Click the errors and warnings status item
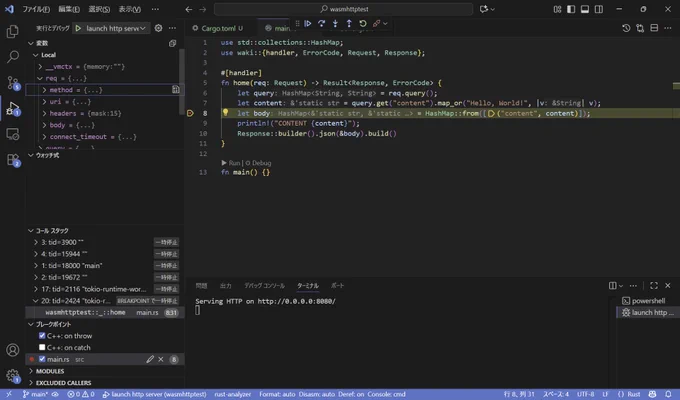This screenshot has height=400, width=680. (x=81, y=394)
